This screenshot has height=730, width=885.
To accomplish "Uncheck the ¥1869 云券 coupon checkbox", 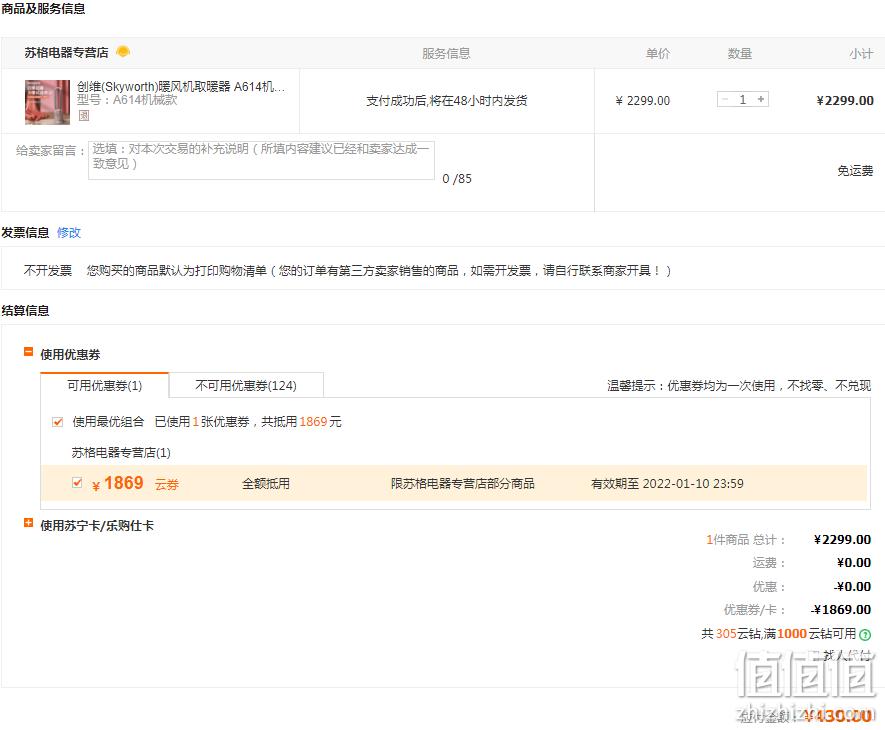I will click(x=77, y=483).
